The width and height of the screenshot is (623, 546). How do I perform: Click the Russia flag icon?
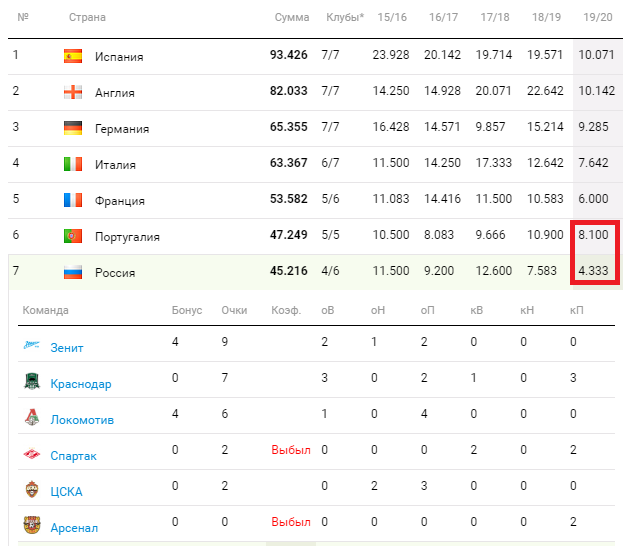73,272
